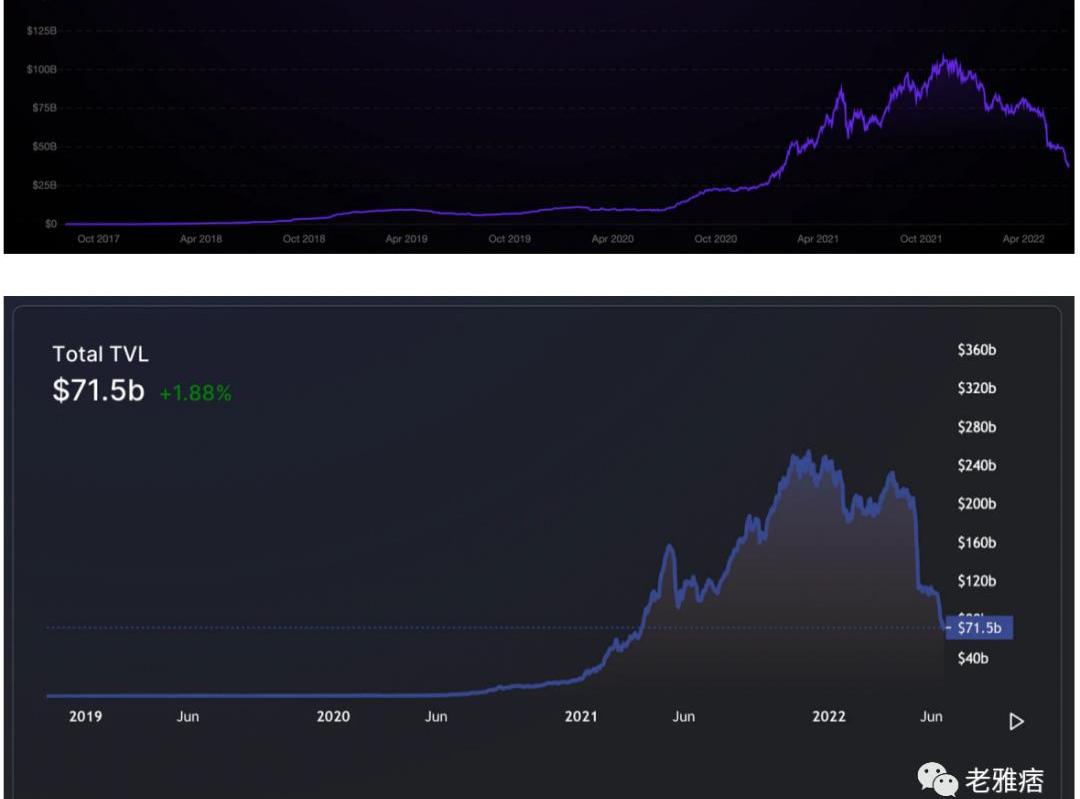Click the Oct 2021 label on top chart

click(x=921, y=239)
